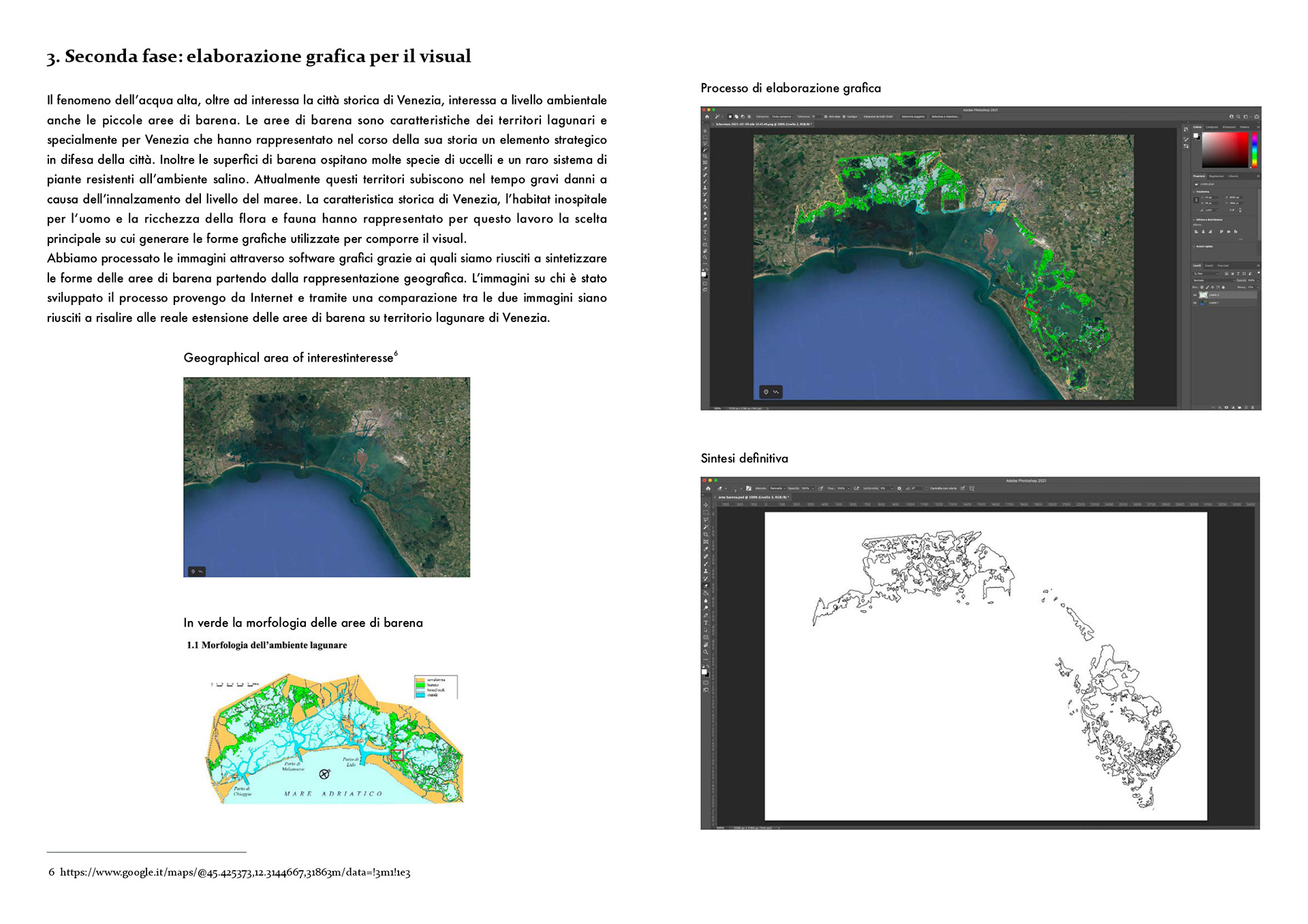The image size is (1308, 924).
Task: Select the Move tool in upper Photoshop screenshot
Action: point(705,131)
